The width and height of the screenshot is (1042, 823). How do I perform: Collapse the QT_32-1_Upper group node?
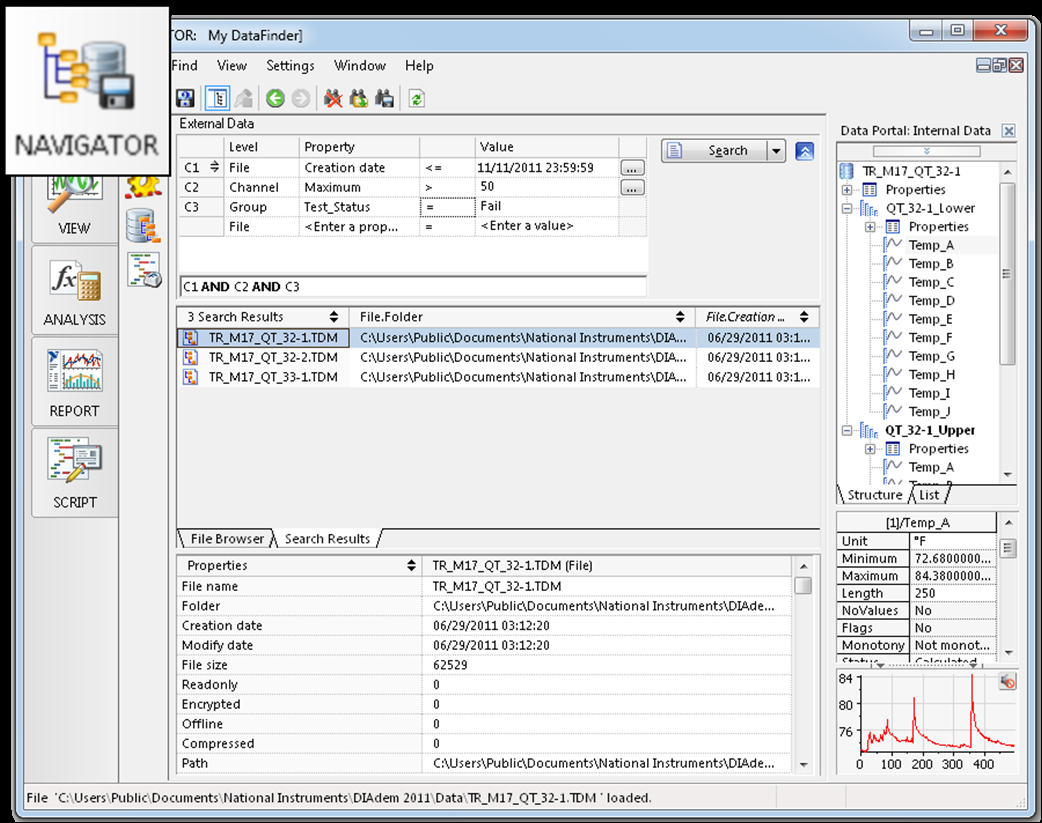[847, 431]
